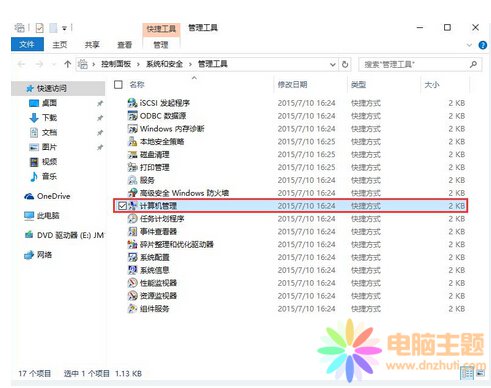
Task: Expand the chevron after 系统和安全 in path
Action: click(x=190, y=64)
